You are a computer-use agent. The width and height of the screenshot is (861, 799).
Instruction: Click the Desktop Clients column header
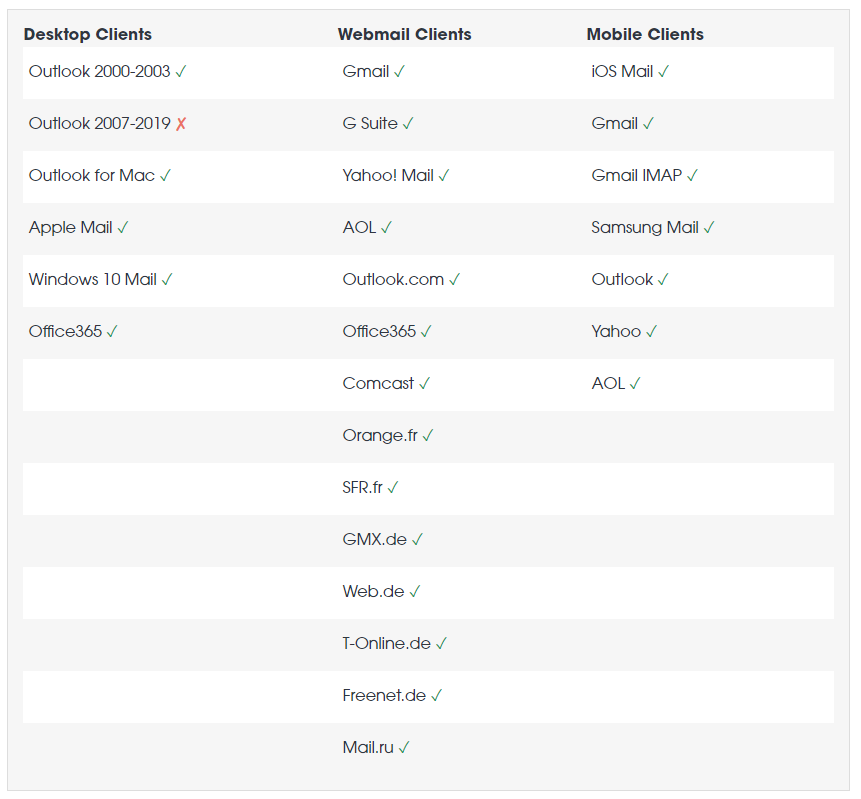[x=88, y=34]
